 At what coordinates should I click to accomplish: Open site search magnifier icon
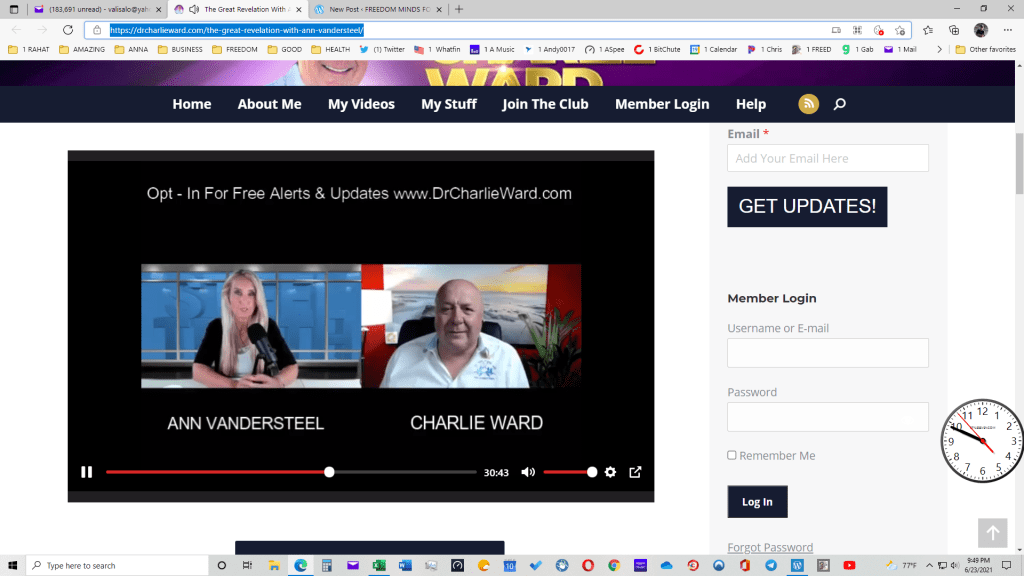pyautogui.click(x=840, y=104)
